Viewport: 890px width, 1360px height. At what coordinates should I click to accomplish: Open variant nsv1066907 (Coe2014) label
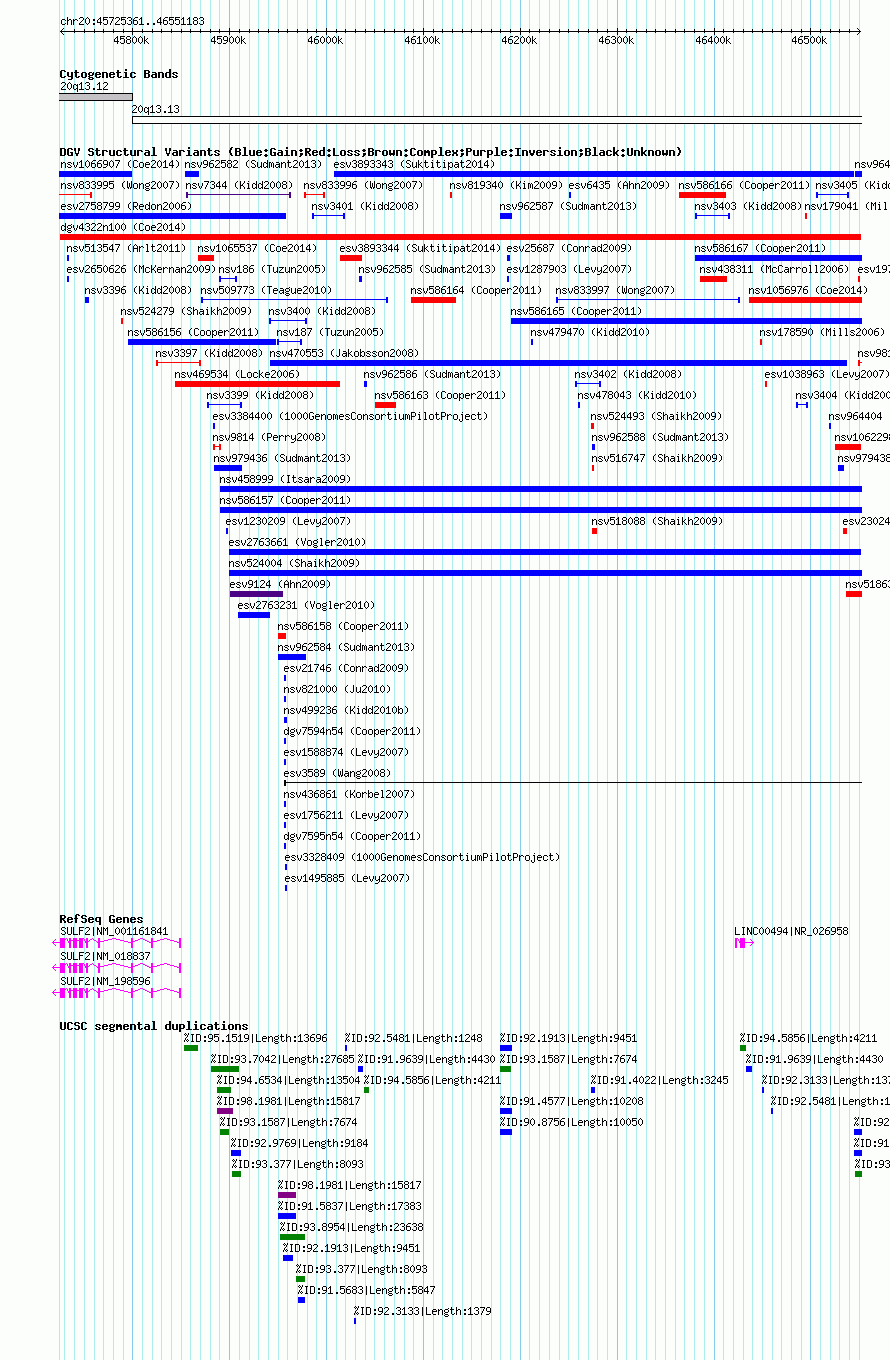tap(120, 164)
